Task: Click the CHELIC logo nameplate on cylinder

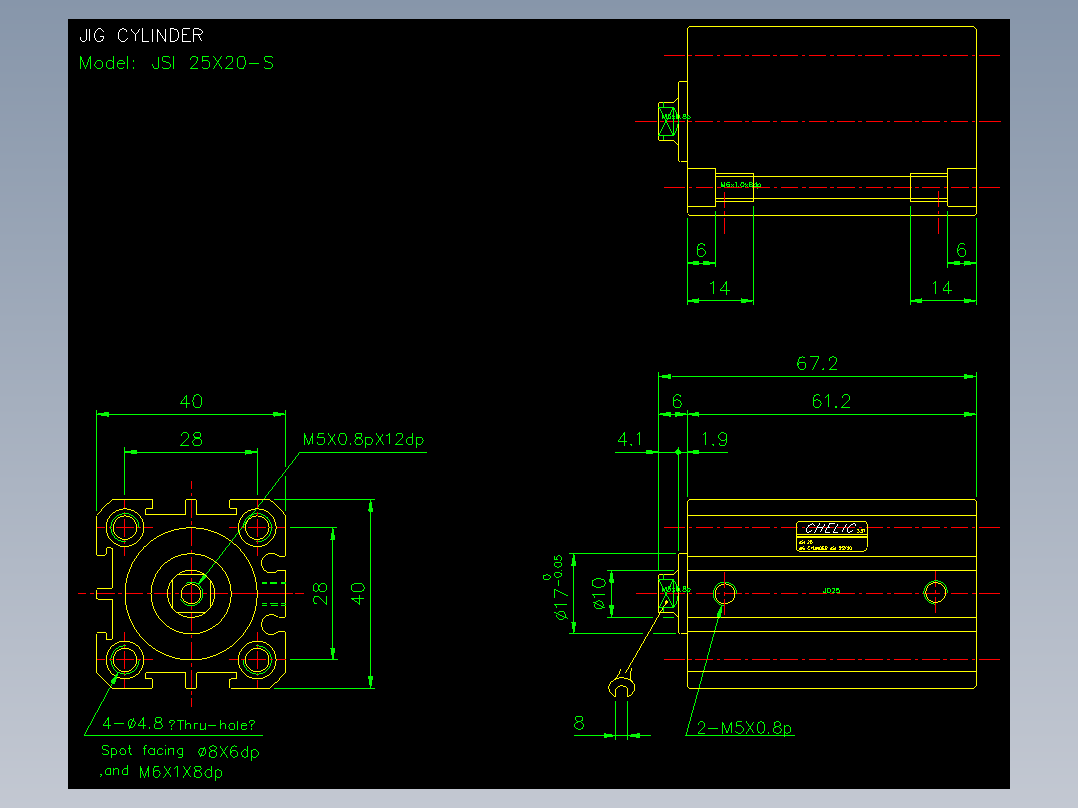Action: pyautogui.click(x=831, y=536)
